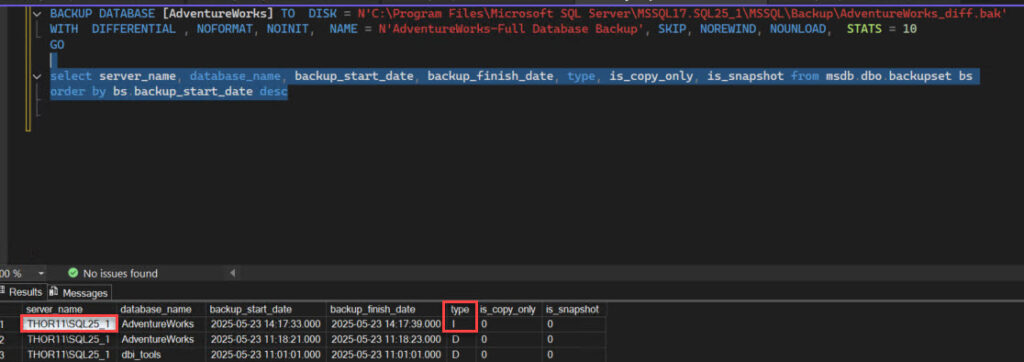Collapse the BACKUP DATABASE statement block
The height and width of the screenshot is (362, 1024).
37,13
